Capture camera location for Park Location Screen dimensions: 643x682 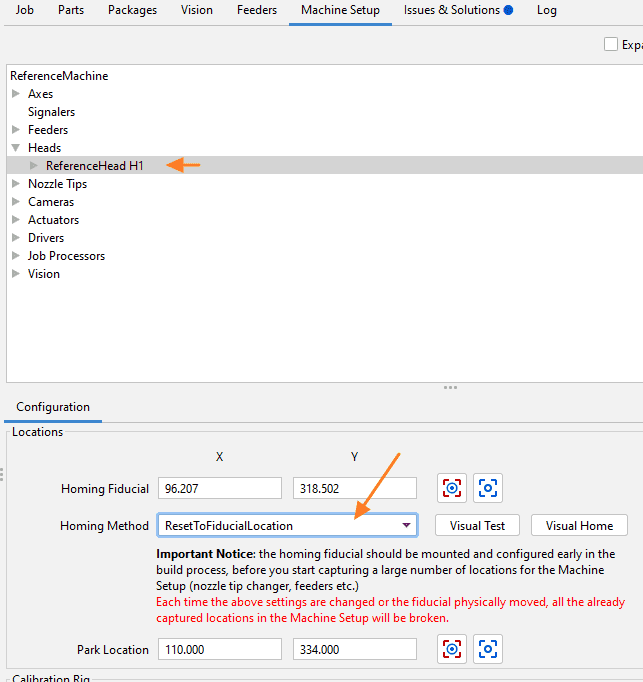click(x=453, y=649)
